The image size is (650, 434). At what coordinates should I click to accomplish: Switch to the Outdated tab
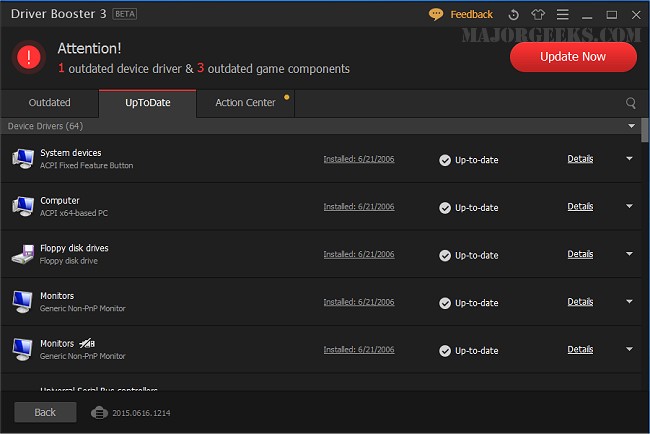point(49,103)
